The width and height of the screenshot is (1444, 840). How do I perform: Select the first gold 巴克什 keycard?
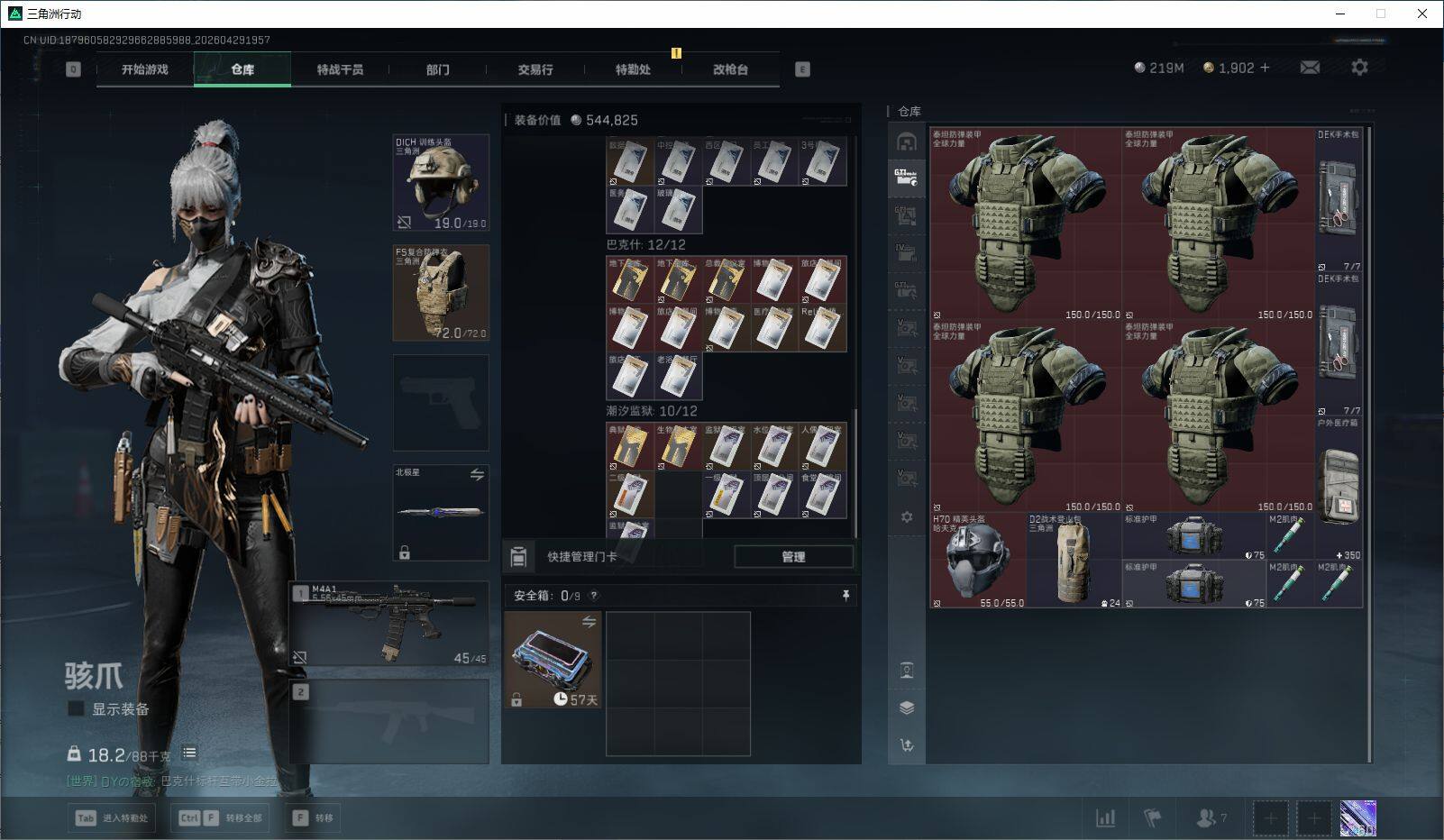pos(630,280)
